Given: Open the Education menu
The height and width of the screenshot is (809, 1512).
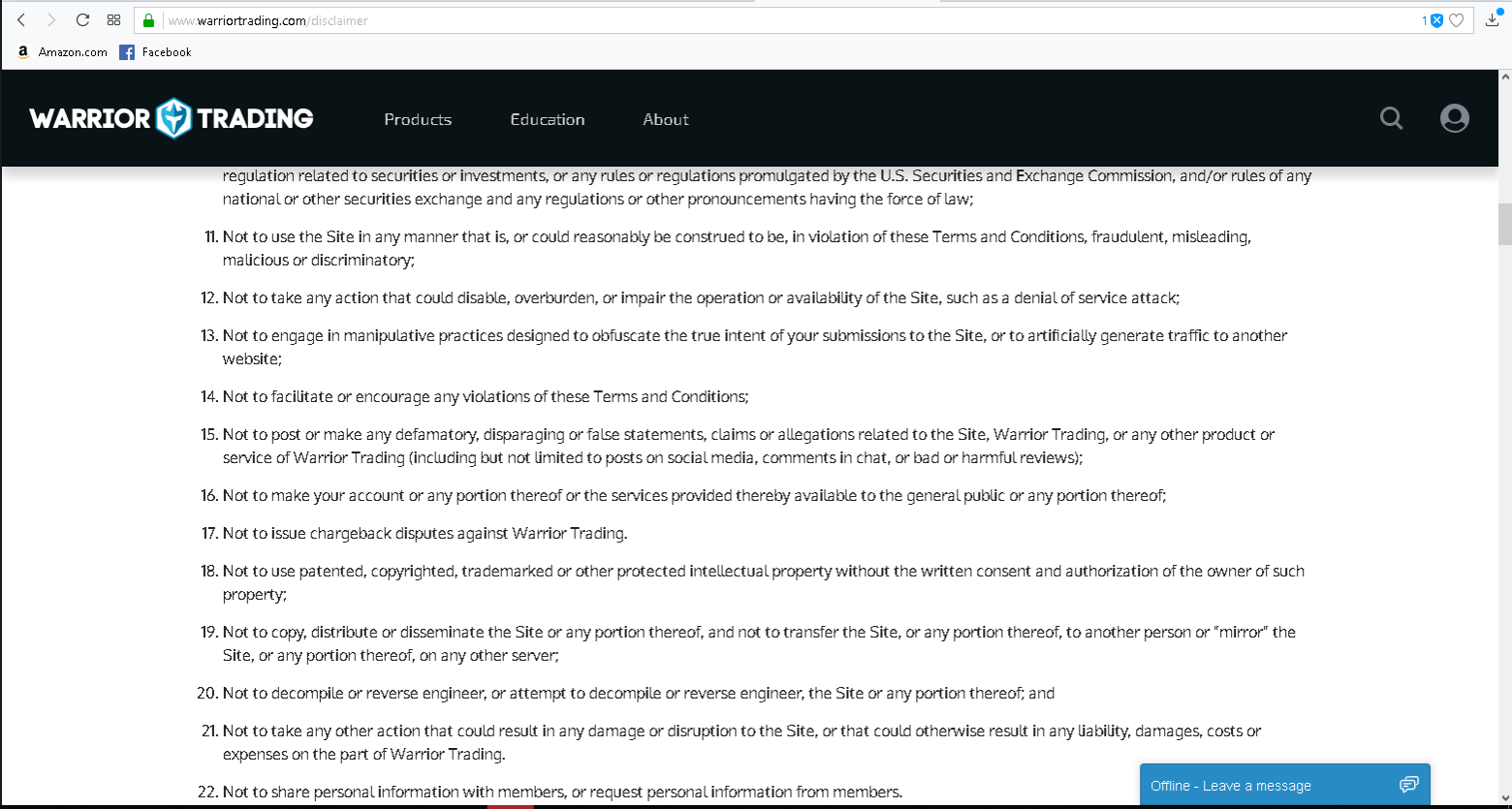Looking at the screenshot, I should (x=548, y=119).
